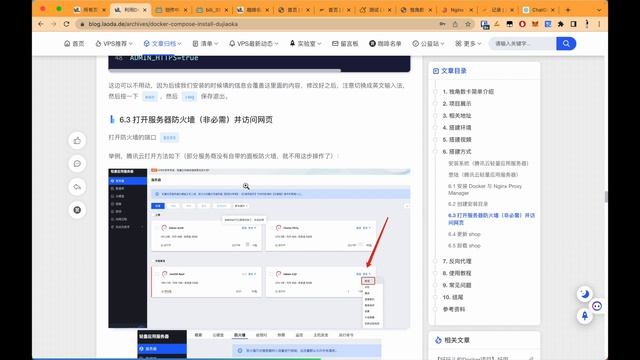Expand the VPS推荐 dropdown menu

[114, 43]
